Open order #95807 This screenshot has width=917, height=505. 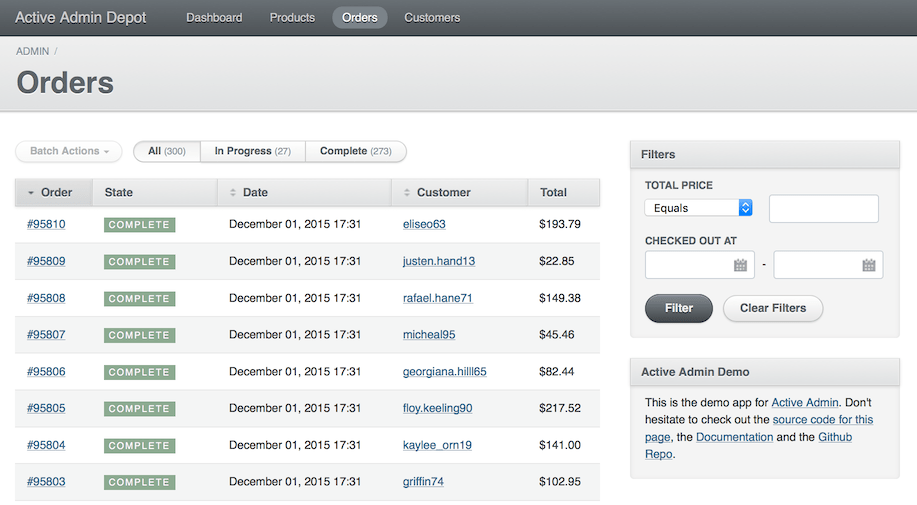click(x=46, y=335)
